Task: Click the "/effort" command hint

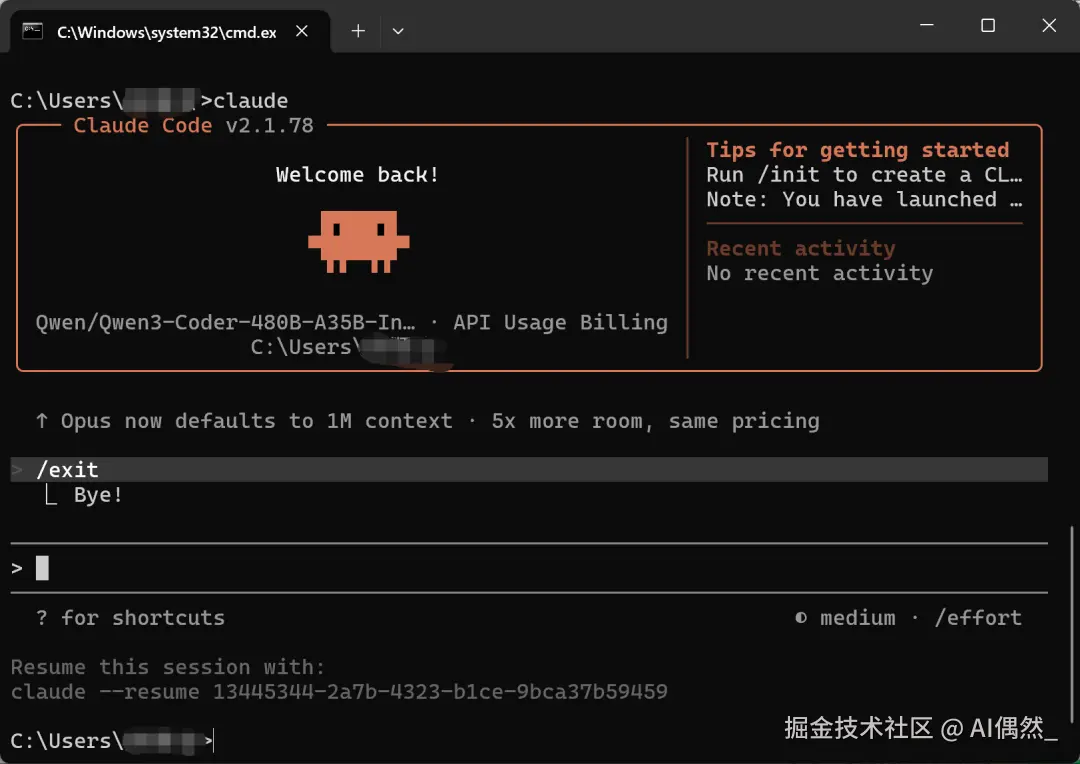Action: [x=977, y=618]
